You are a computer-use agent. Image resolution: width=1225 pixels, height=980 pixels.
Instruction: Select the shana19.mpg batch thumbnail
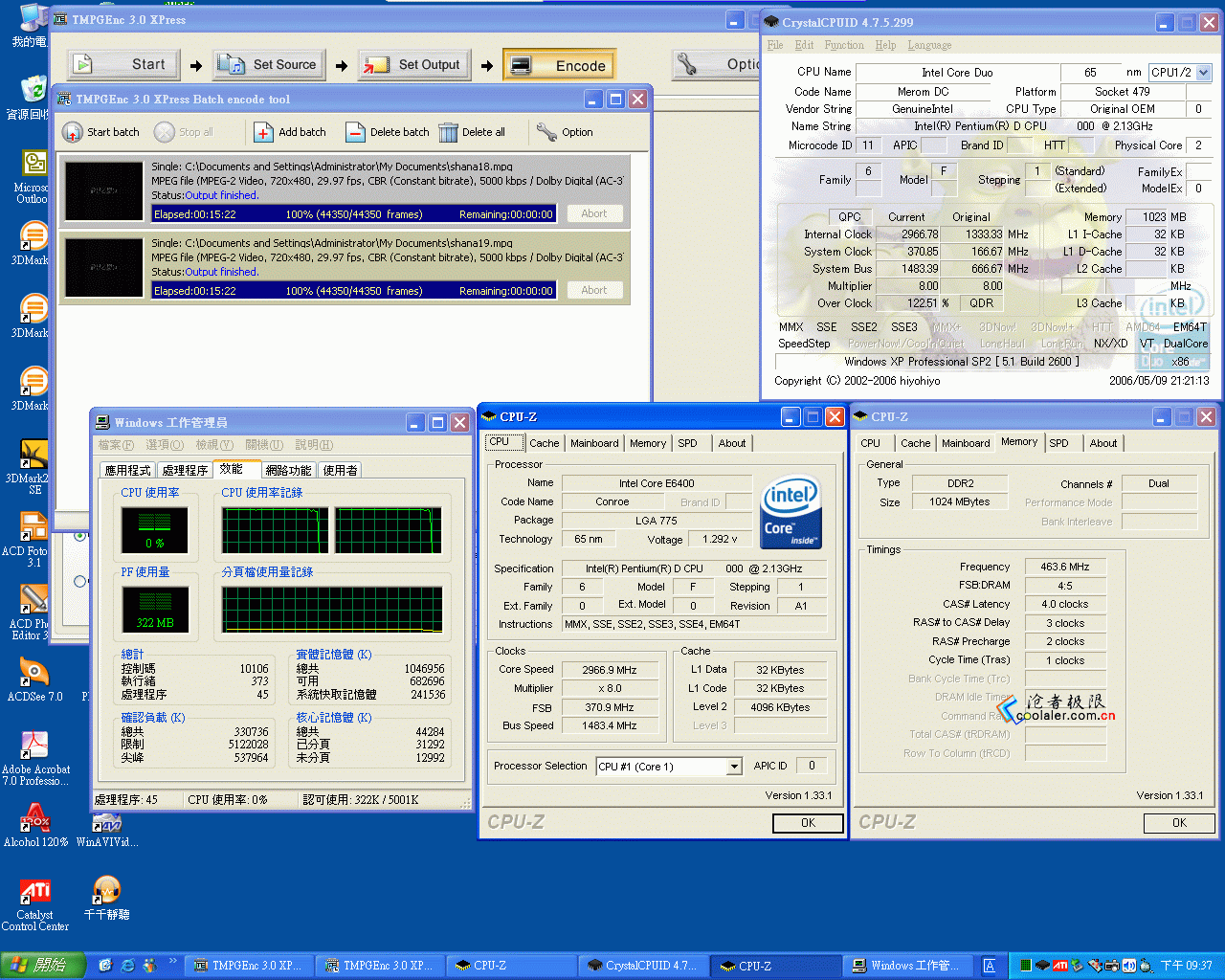104,267
